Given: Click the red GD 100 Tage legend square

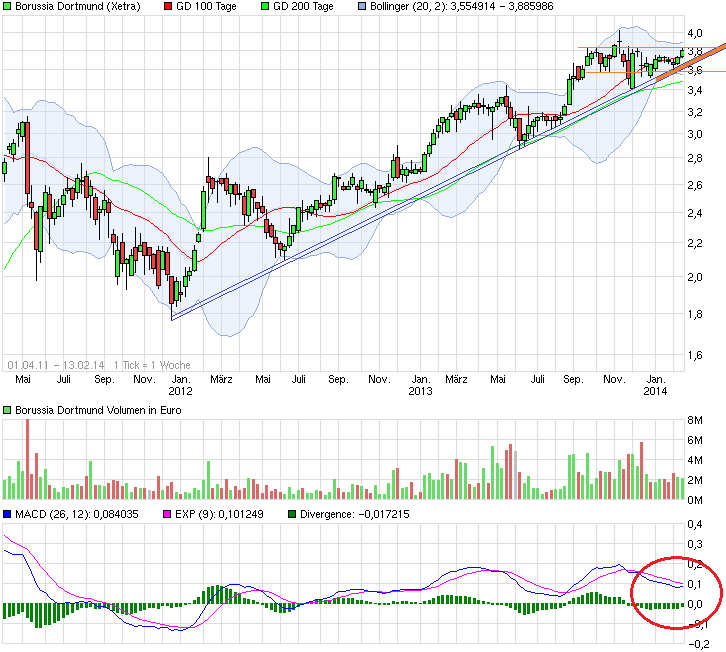Looking at the screenshot, I should (x=168, y=6).
